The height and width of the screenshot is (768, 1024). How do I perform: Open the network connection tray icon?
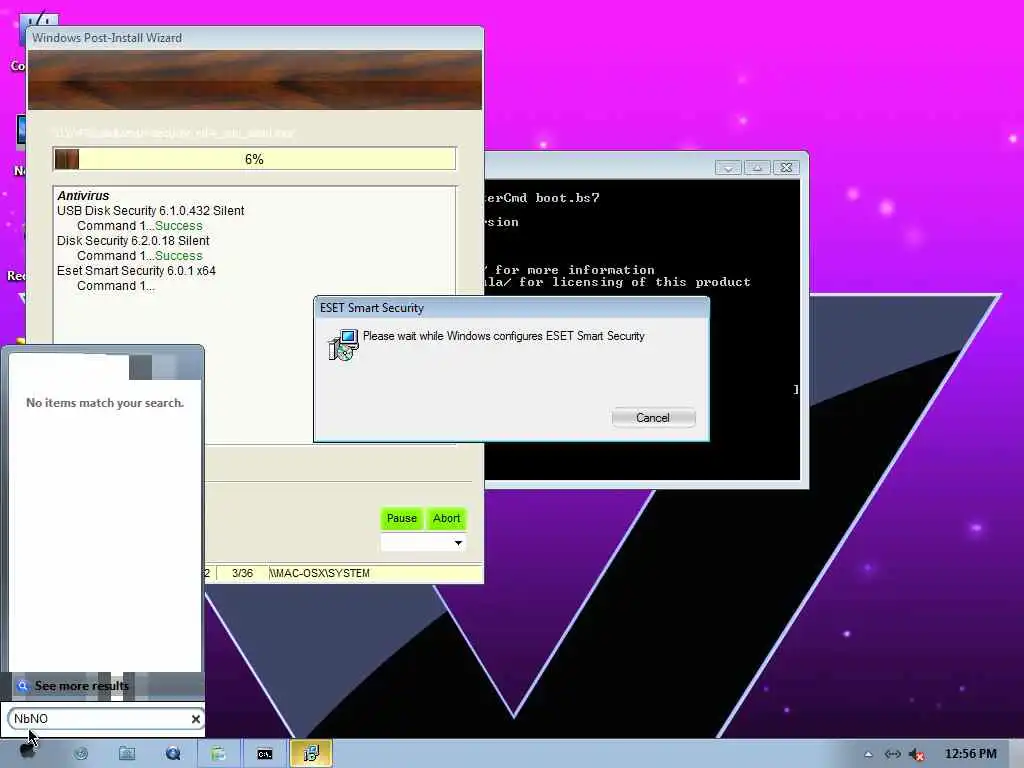coord(893,754)
